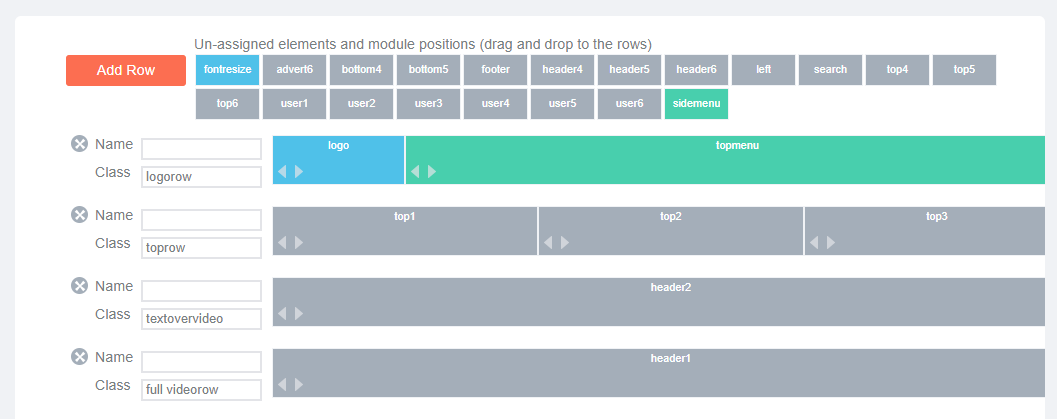Click left arrow on header1 block
The image size is (1057, 419).
(x=282, y=384)
